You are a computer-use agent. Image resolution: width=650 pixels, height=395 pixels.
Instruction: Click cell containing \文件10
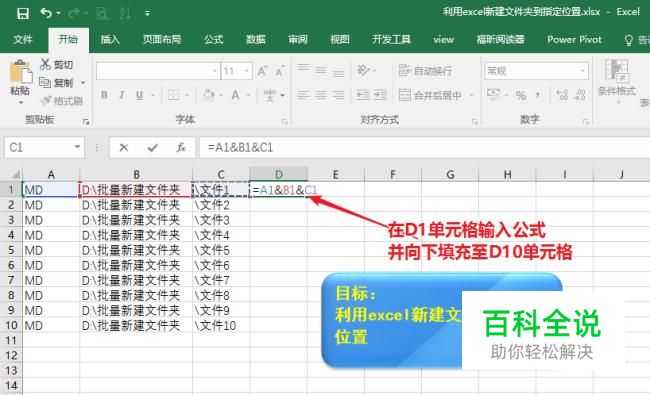pyautogui.click(x=221, y=326)
